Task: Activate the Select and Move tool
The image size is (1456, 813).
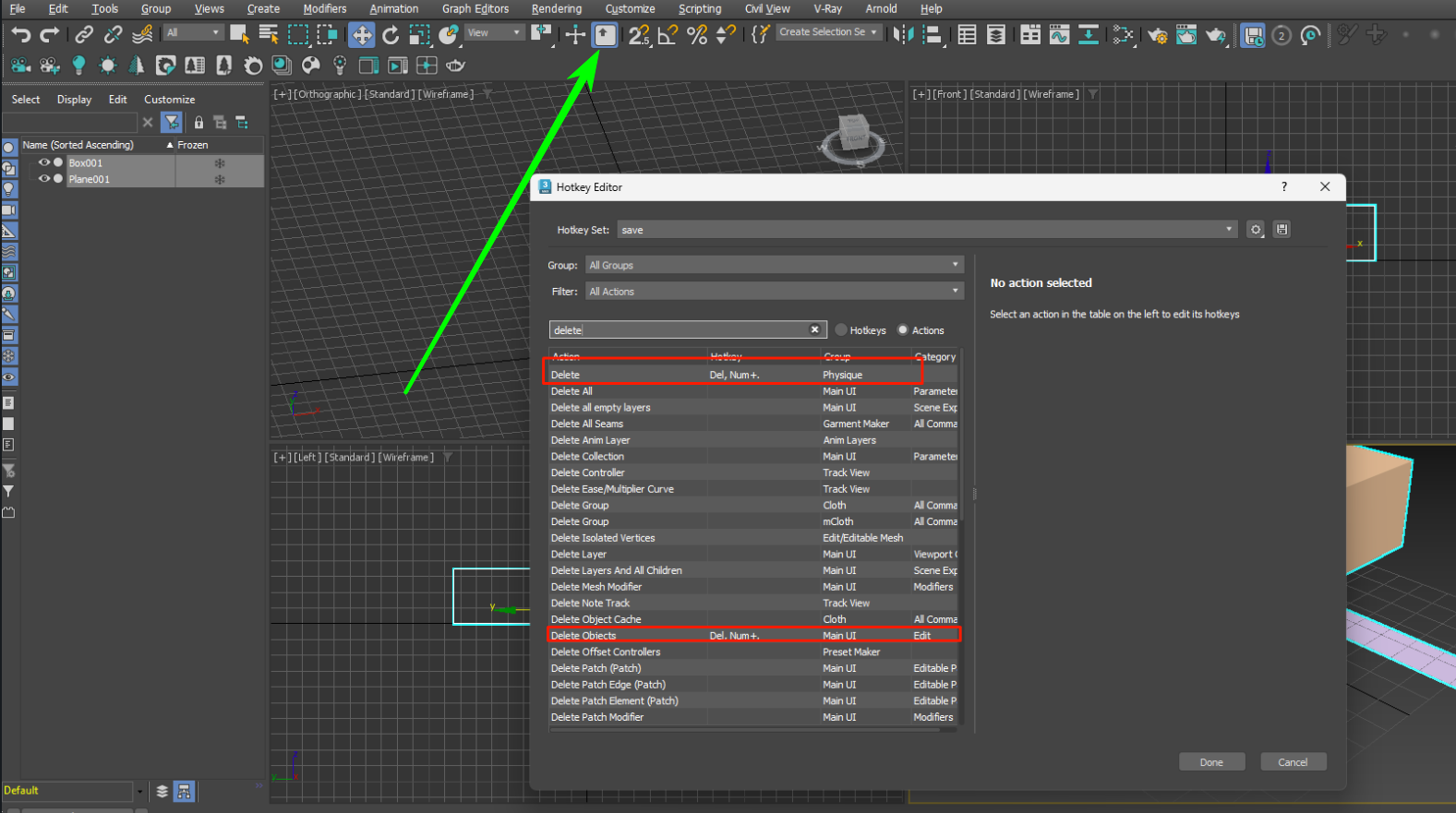Action: [x=361, y=35]
